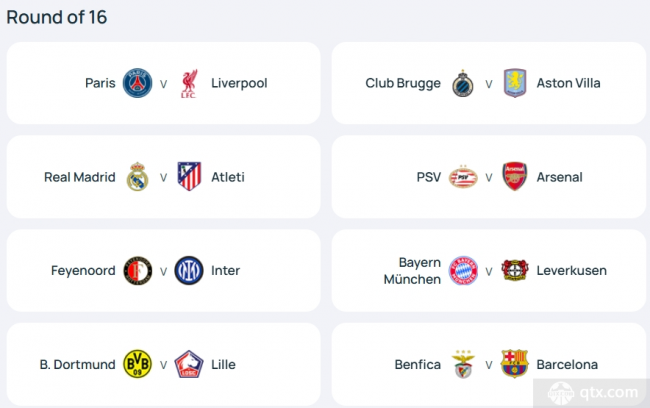Image resolution: width=650 pixels, height=408 pixels.
Task: Select the Inter blue circular logo
Action: click(x=189, y=270)
